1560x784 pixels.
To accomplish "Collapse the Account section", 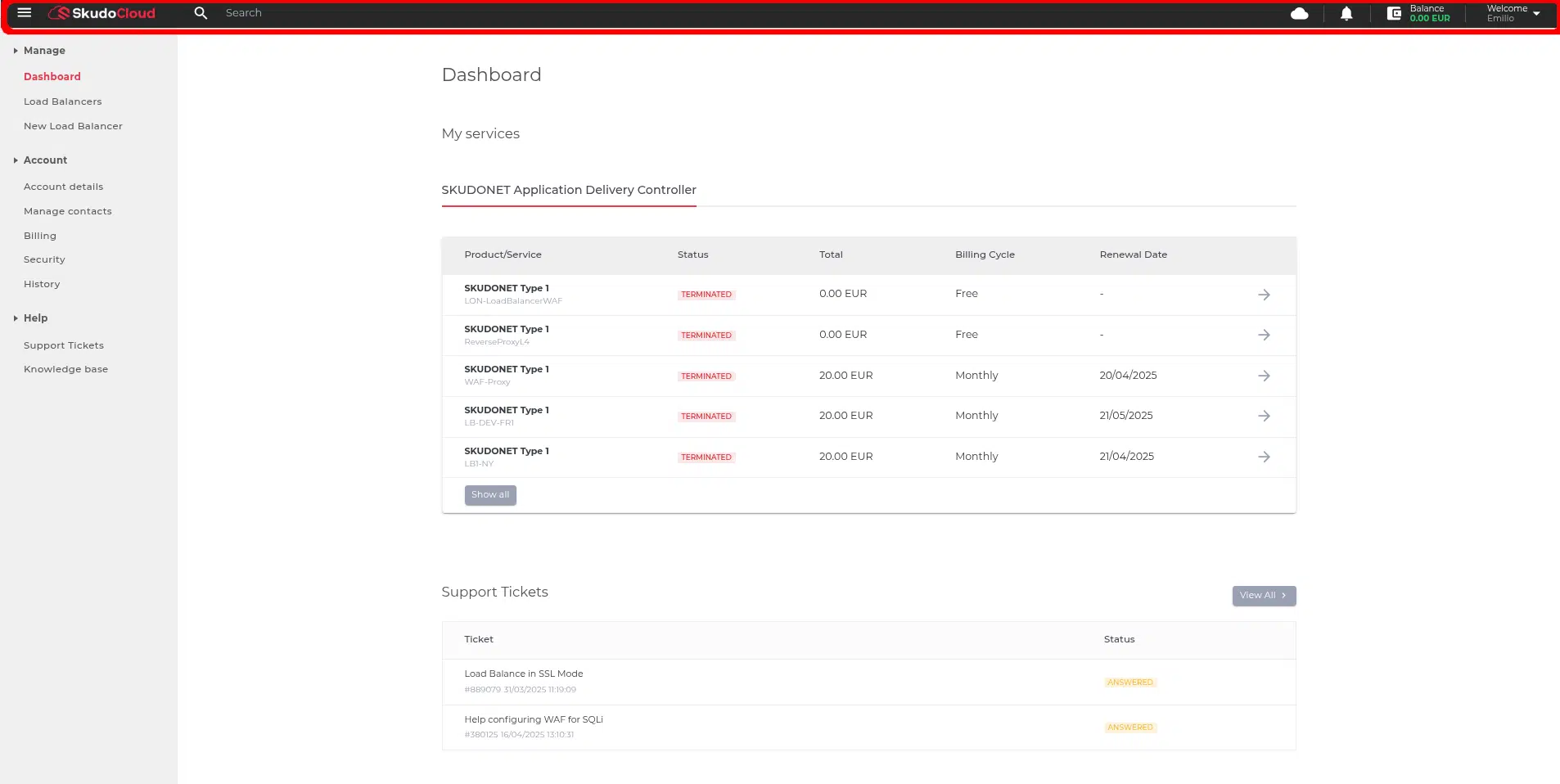I will pyautogui.click(x=40, y=160).
